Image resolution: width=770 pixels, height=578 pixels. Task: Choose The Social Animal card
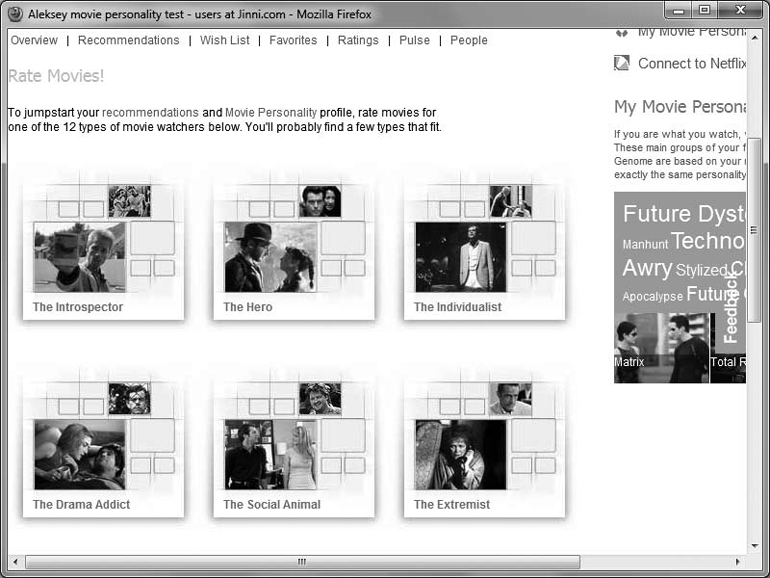[x=293, y=449]
